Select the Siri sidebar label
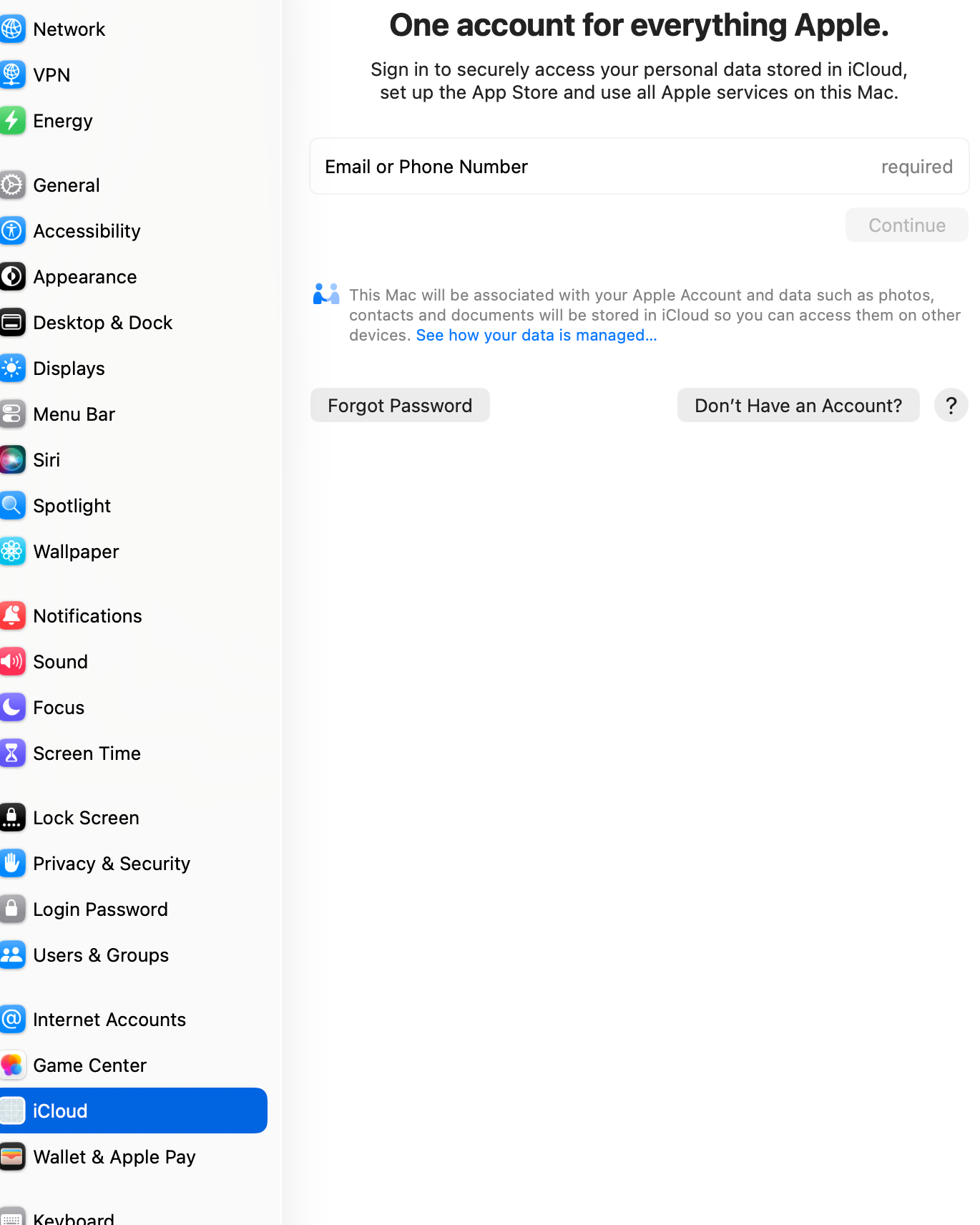This screenshot has height=1225, width=980. point(46,459)
